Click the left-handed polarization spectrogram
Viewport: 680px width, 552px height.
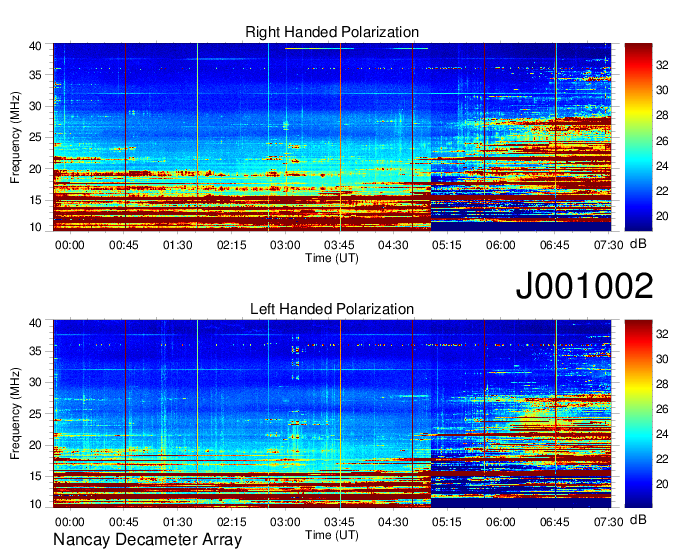(332, 414)
